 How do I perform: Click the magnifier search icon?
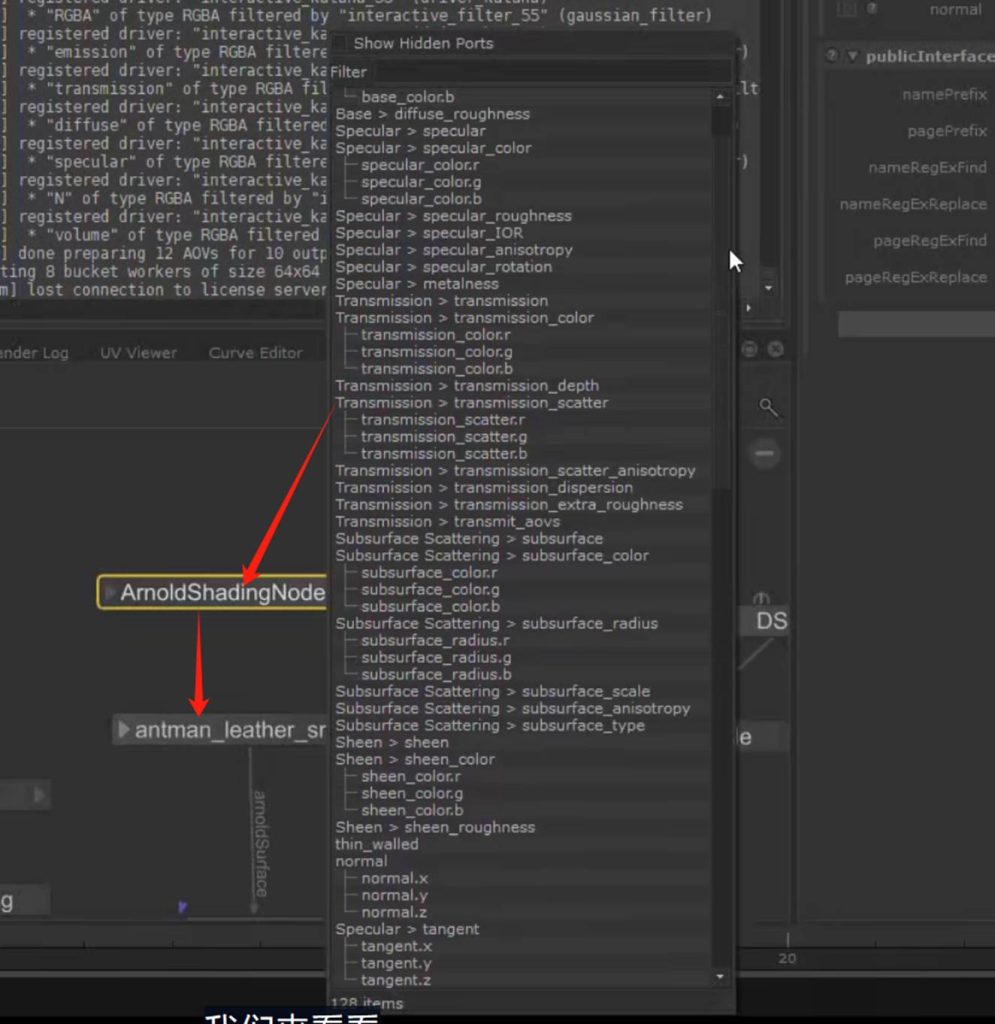[767, 407]
